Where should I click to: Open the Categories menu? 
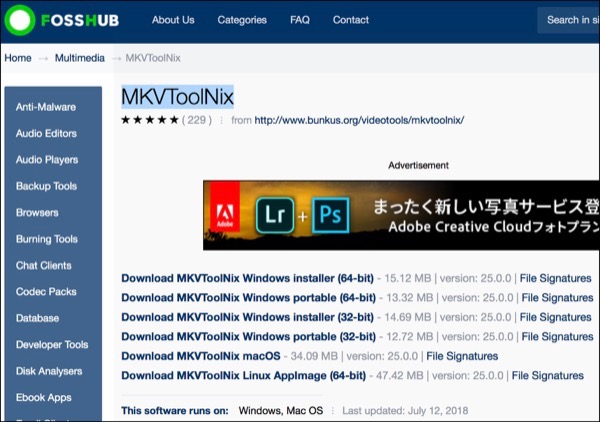click(x=242, y=20)
